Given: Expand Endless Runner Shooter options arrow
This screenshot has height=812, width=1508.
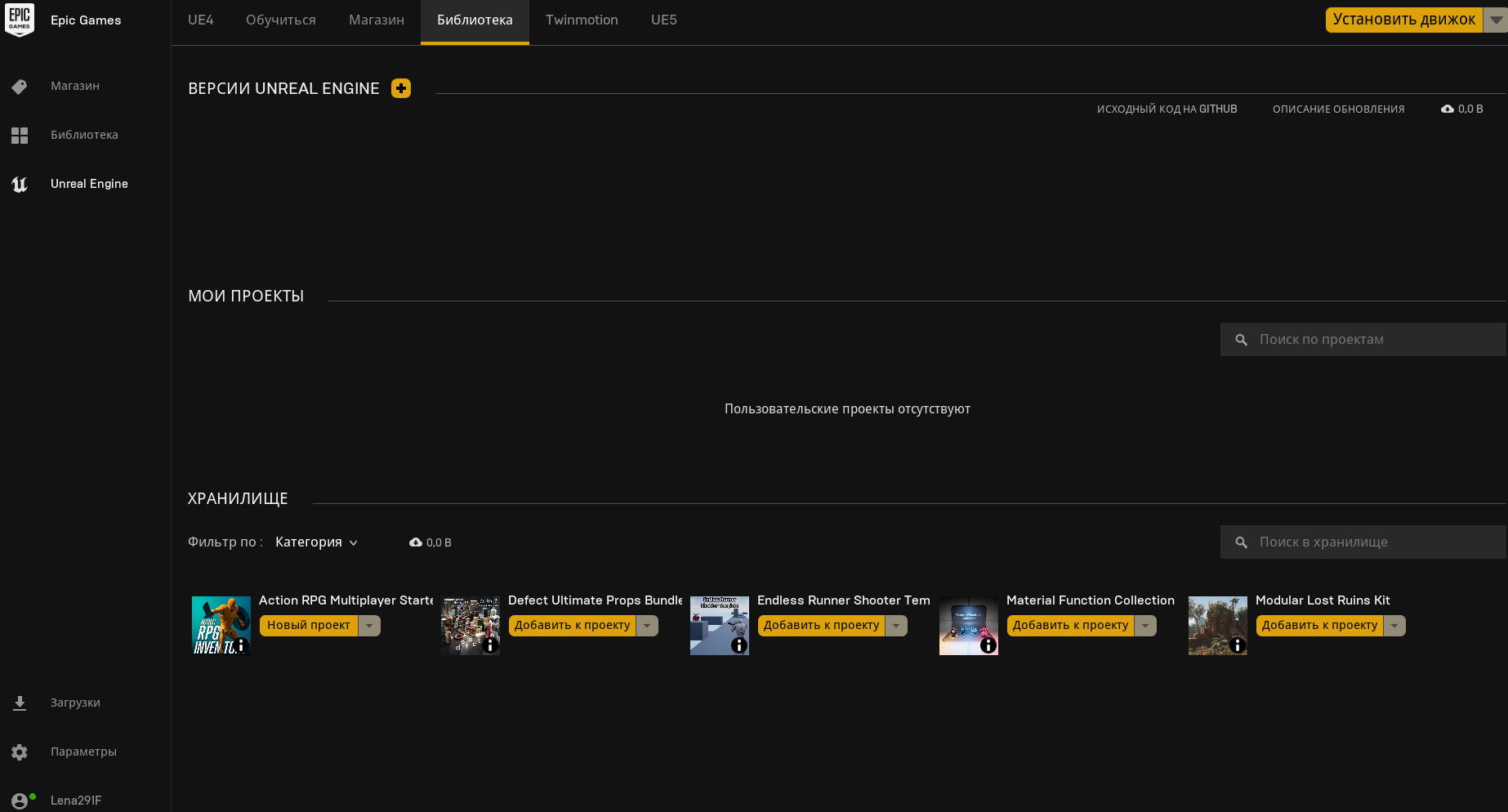Looking at the screenshot, I should [x=896, y=626].
